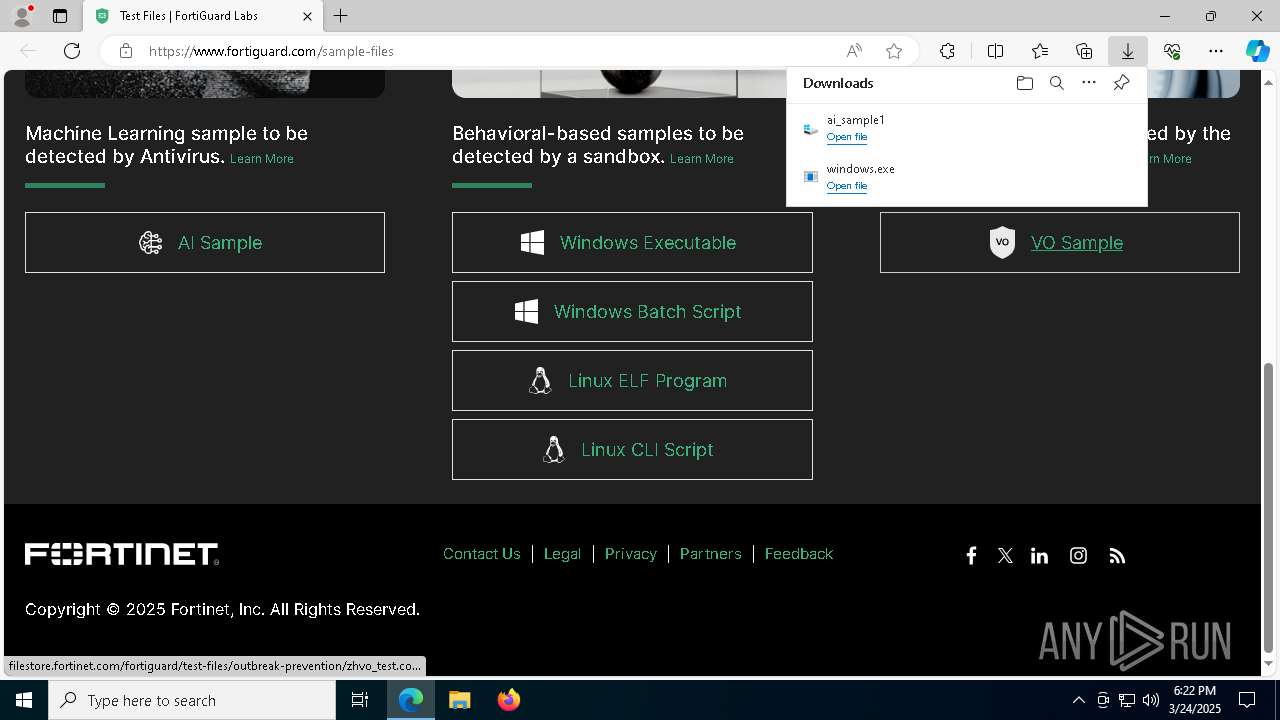
Task: Click the page vertical scrollbar
Action: pyautogui.click(x=1269, y=507)
